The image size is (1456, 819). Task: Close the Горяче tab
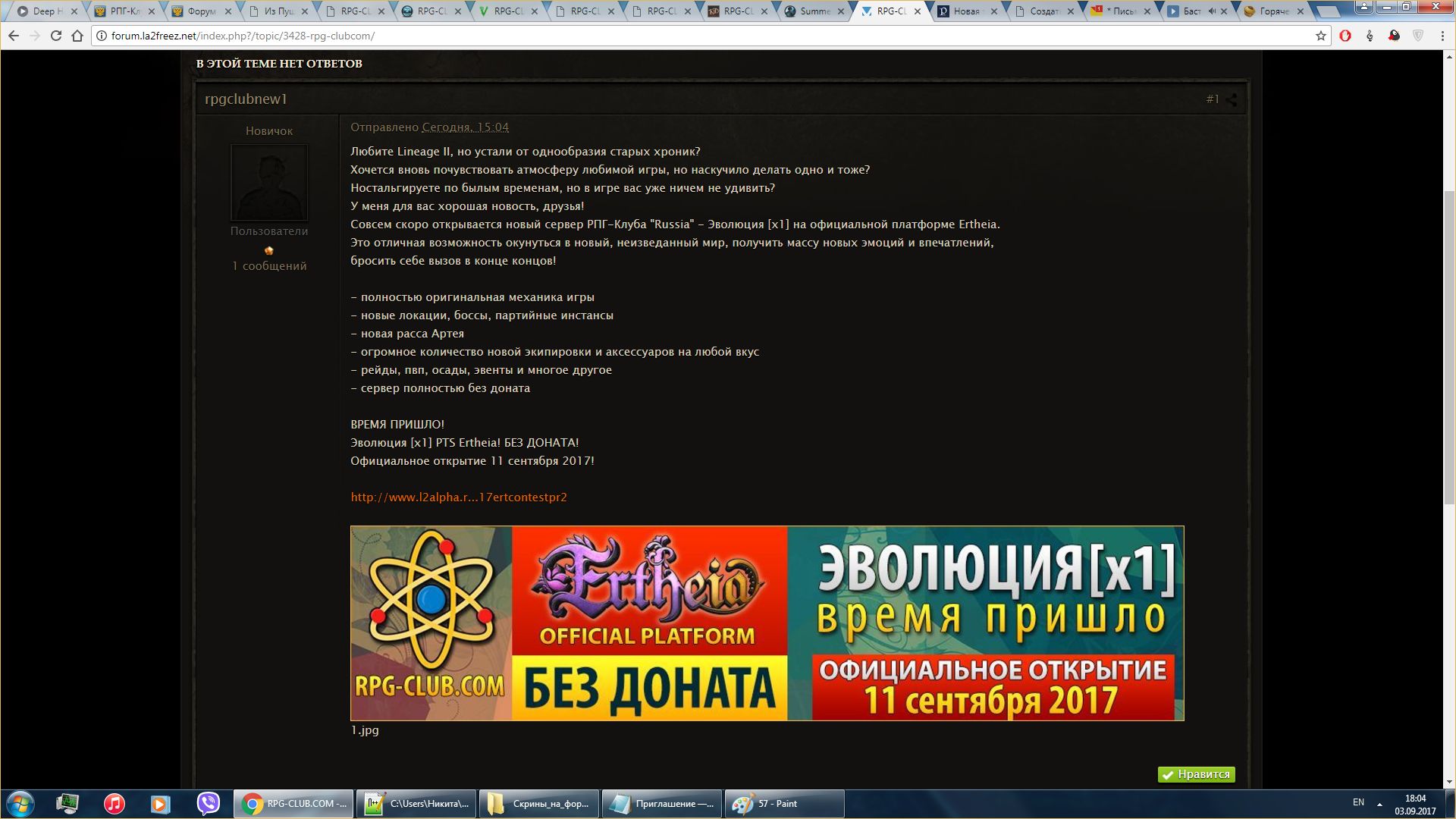tap(1301, 11)
